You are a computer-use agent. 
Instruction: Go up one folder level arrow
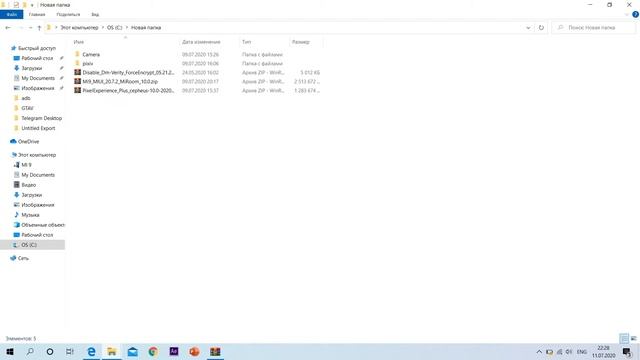tap(39, 28)
